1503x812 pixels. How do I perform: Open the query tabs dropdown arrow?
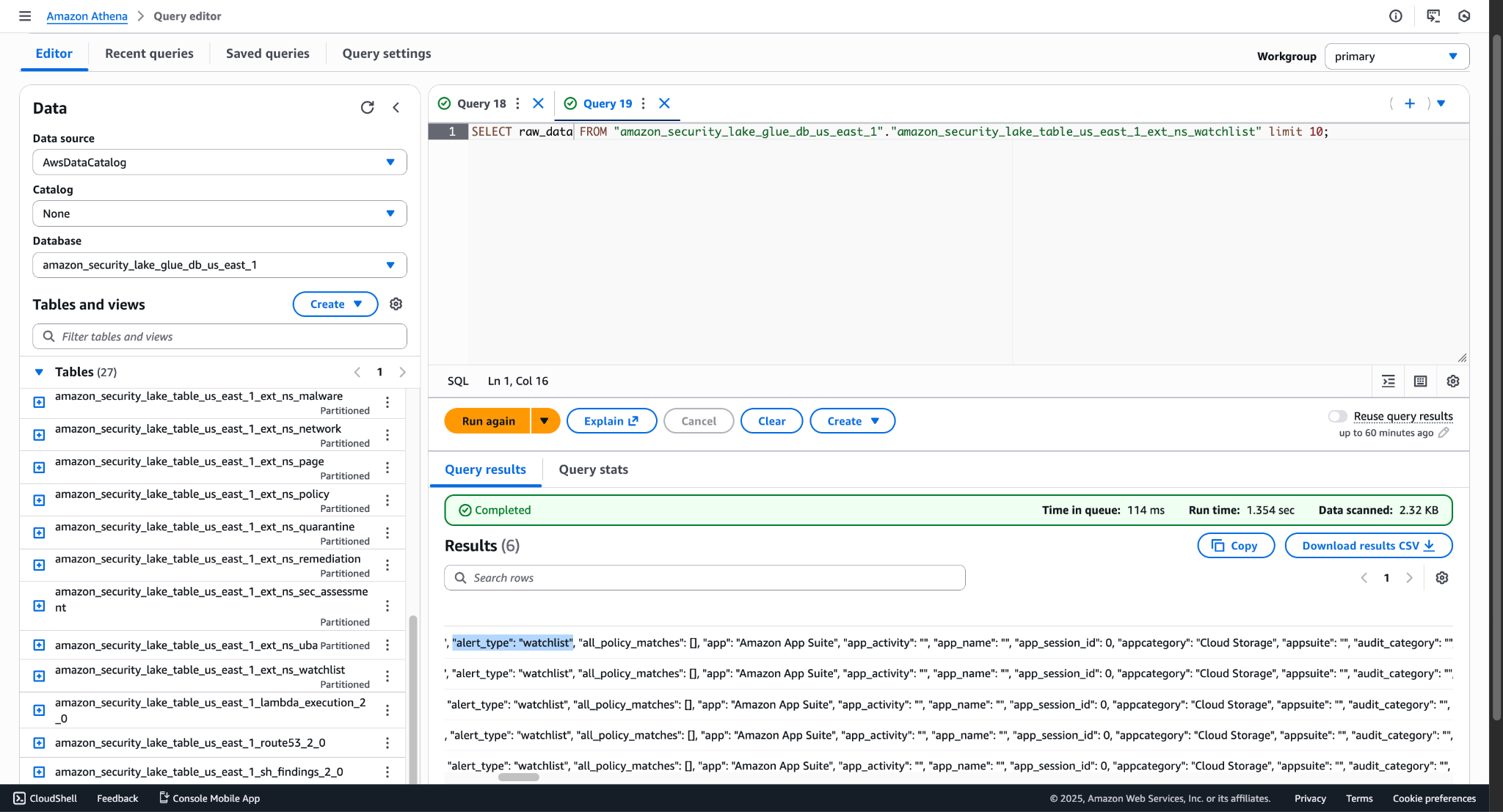[1441, 103]
